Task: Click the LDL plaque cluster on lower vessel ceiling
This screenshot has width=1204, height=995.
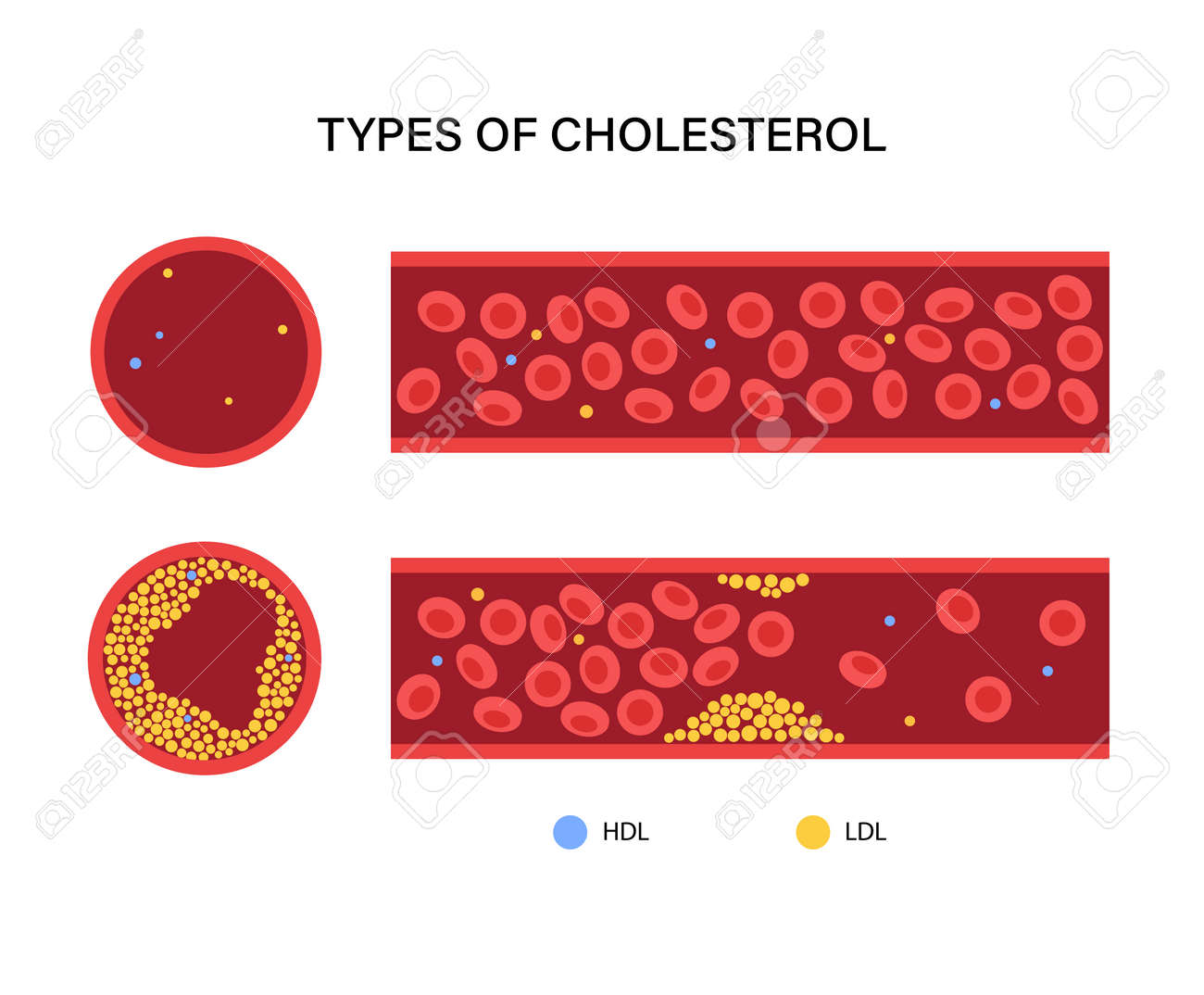Action: click(x=764, y=584)
